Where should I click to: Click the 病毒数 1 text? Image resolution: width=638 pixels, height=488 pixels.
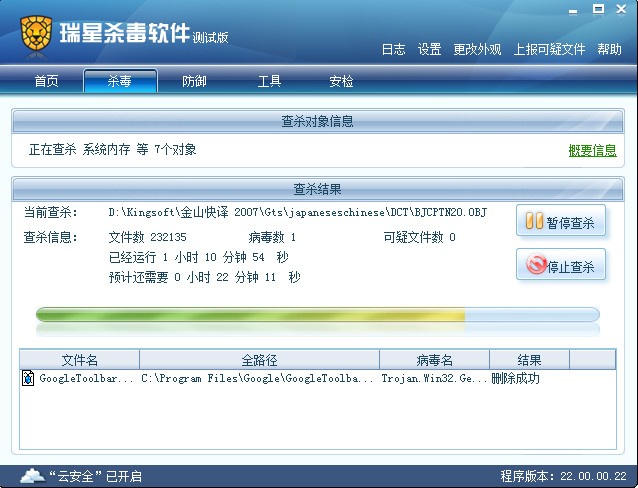coord(272,237)
